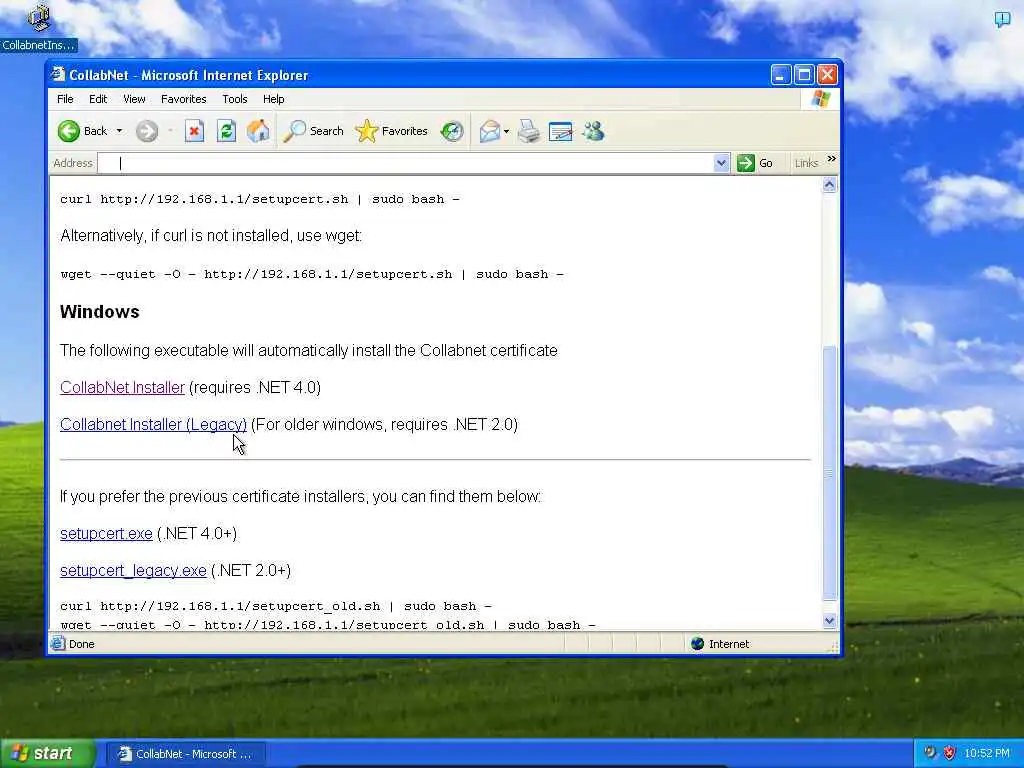Download the CollabNet Installer link

tap(122, 387)
